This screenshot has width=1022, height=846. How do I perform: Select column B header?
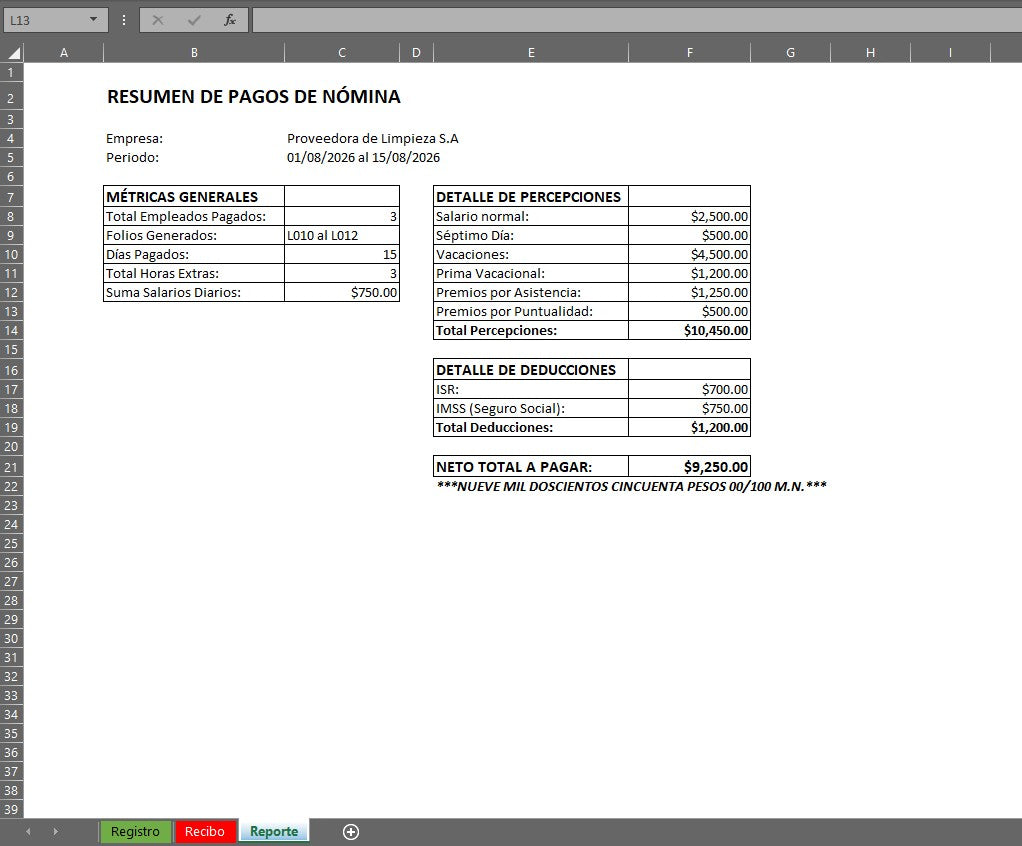194,53
